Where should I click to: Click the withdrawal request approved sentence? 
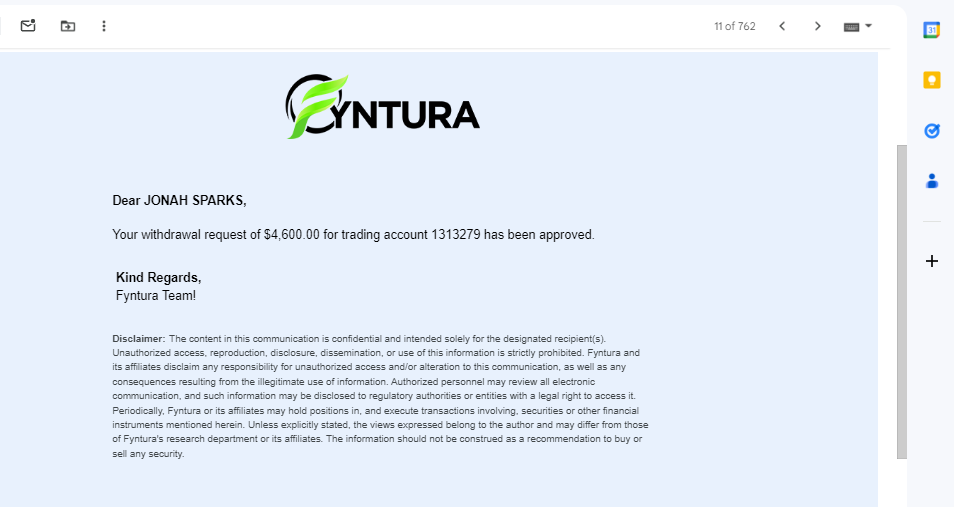point(353,234)
